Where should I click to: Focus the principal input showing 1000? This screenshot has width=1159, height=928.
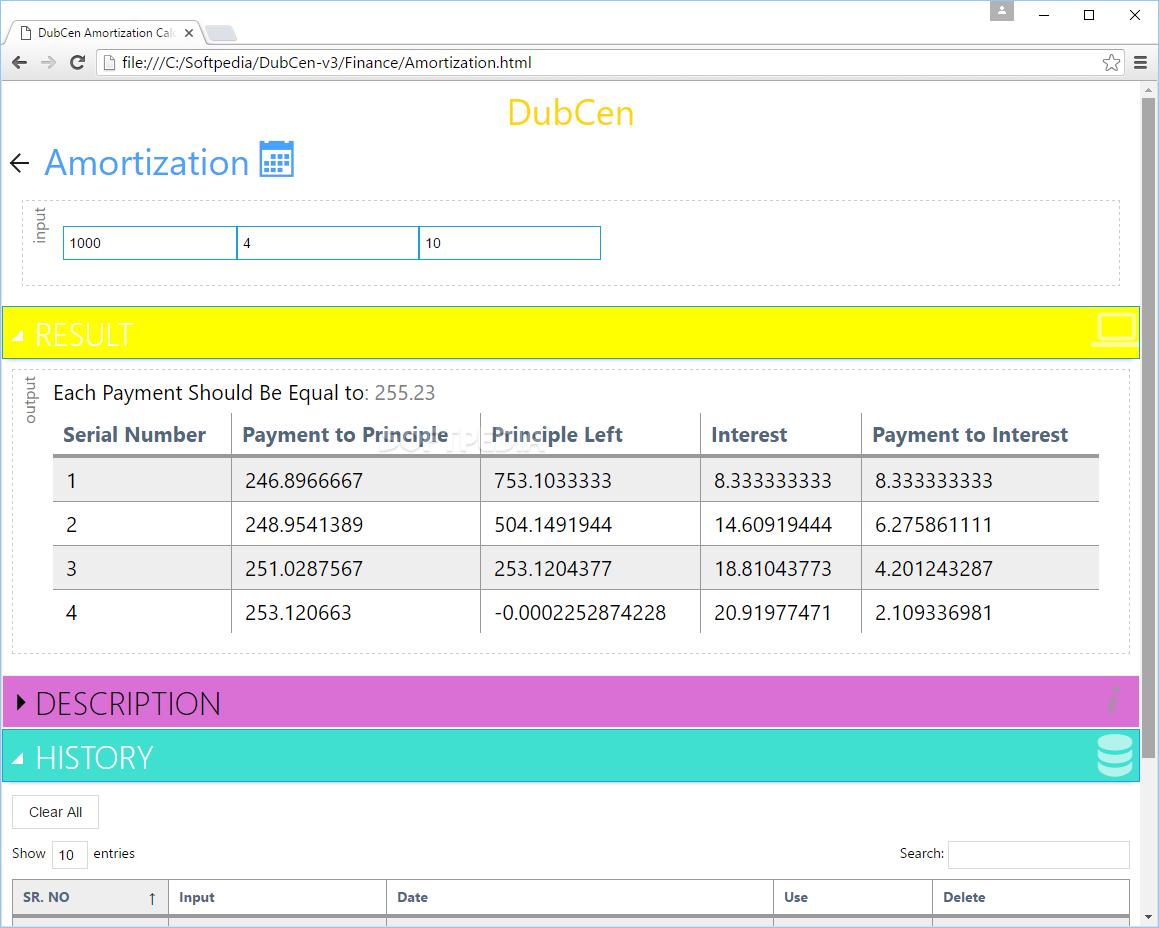pyautogui.click(x=150, y=243)
